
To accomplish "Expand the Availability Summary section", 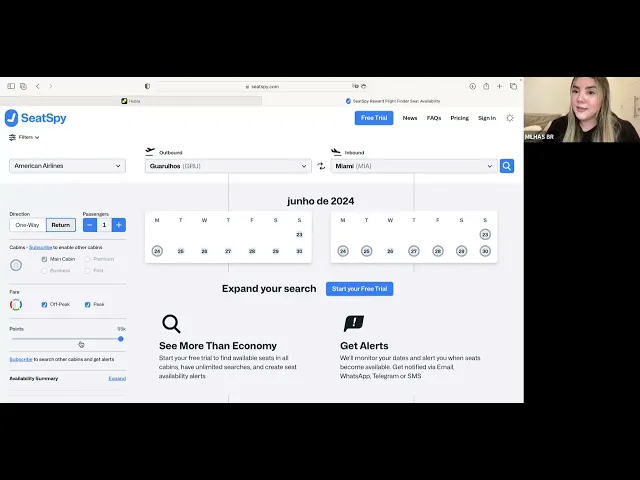I will point(117,379).
